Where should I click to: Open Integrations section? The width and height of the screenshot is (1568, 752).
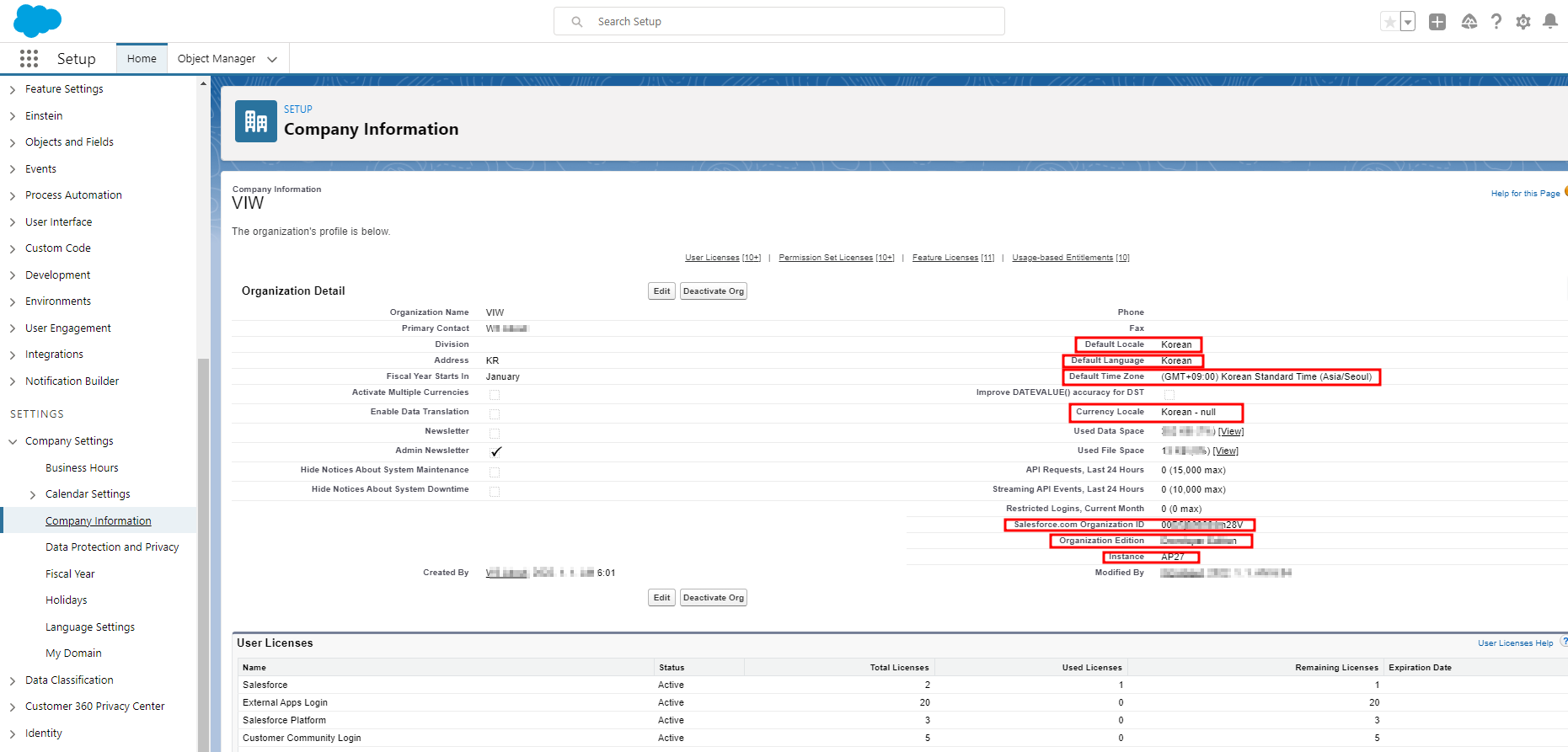pos(54,355)
